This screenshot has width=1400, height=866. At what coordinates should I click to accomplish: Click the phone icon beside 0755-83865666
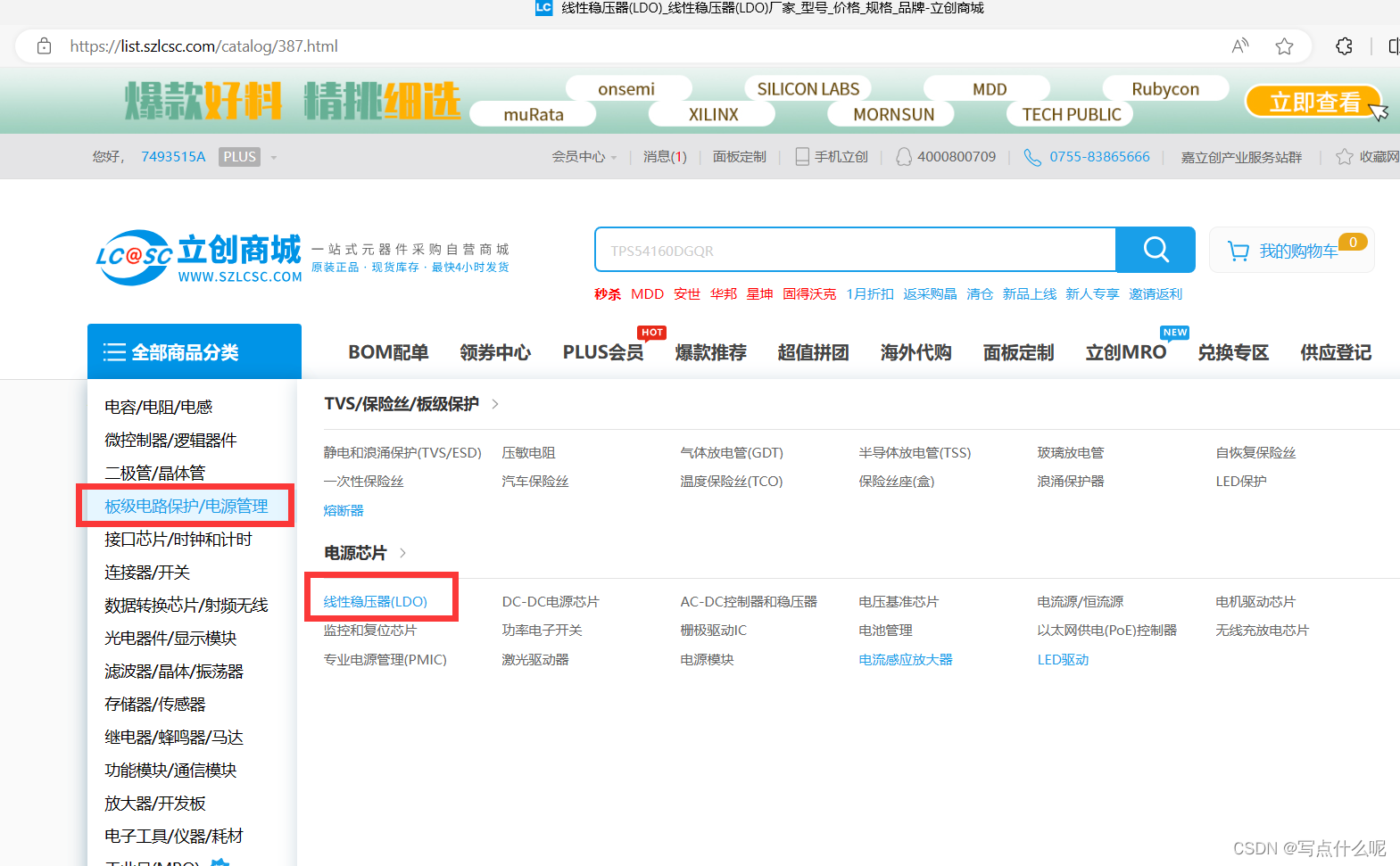pyautogui.click(x=1032, y=157)
